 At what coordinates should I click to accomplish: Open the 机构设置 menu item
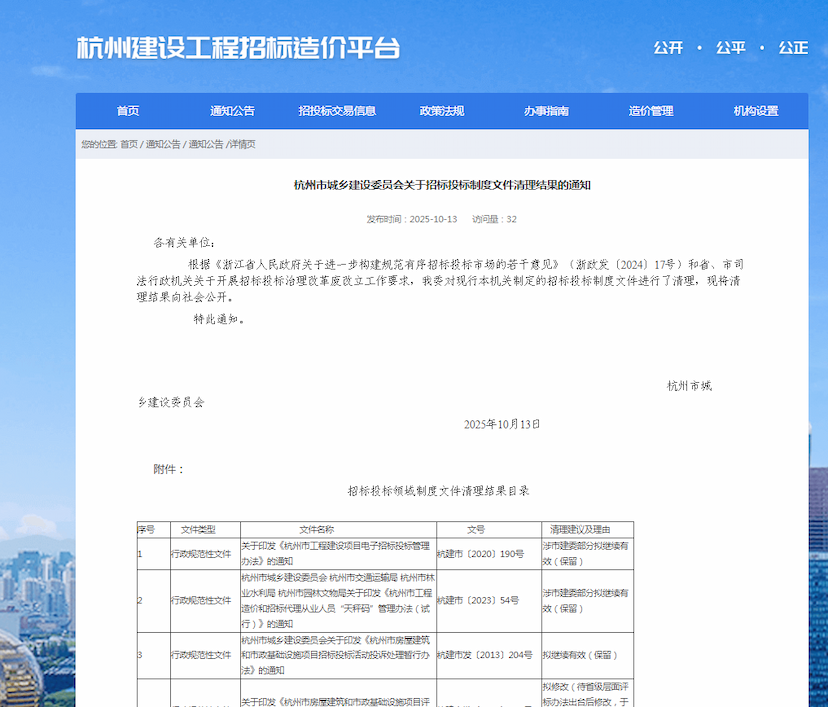[x=755, y=111]
